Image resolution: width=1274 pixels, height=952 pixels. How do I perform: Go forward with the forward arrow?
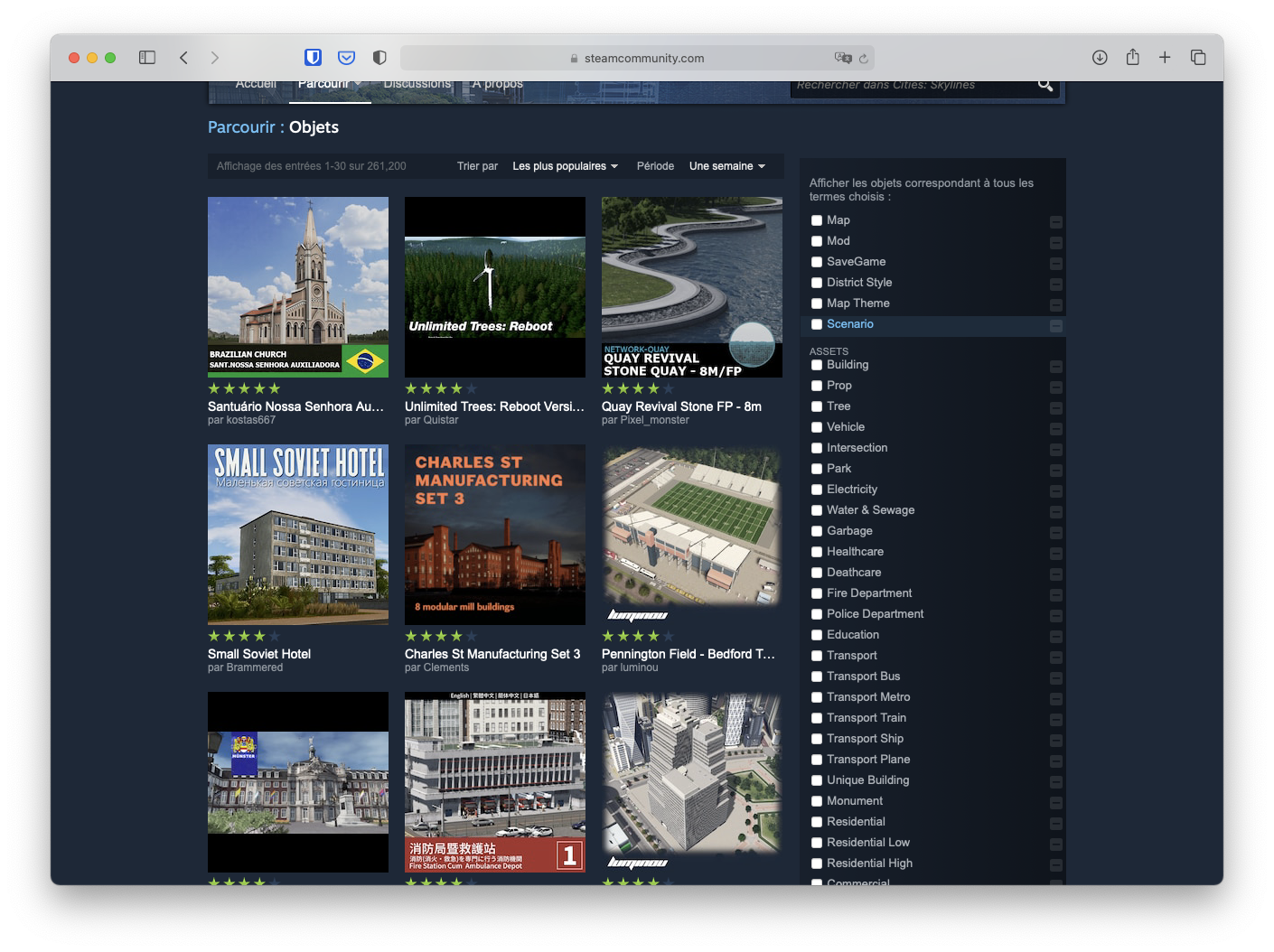[x=214, y=58]
